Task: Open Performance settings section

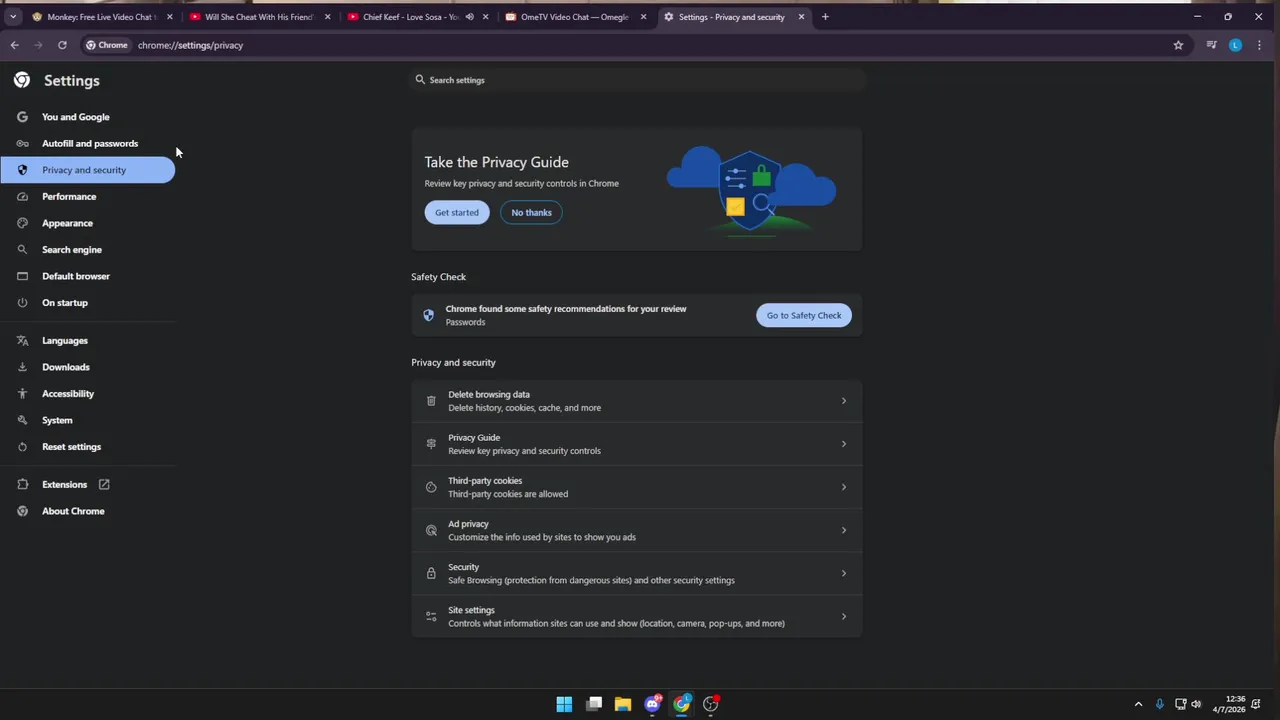Action: [69, 196]
